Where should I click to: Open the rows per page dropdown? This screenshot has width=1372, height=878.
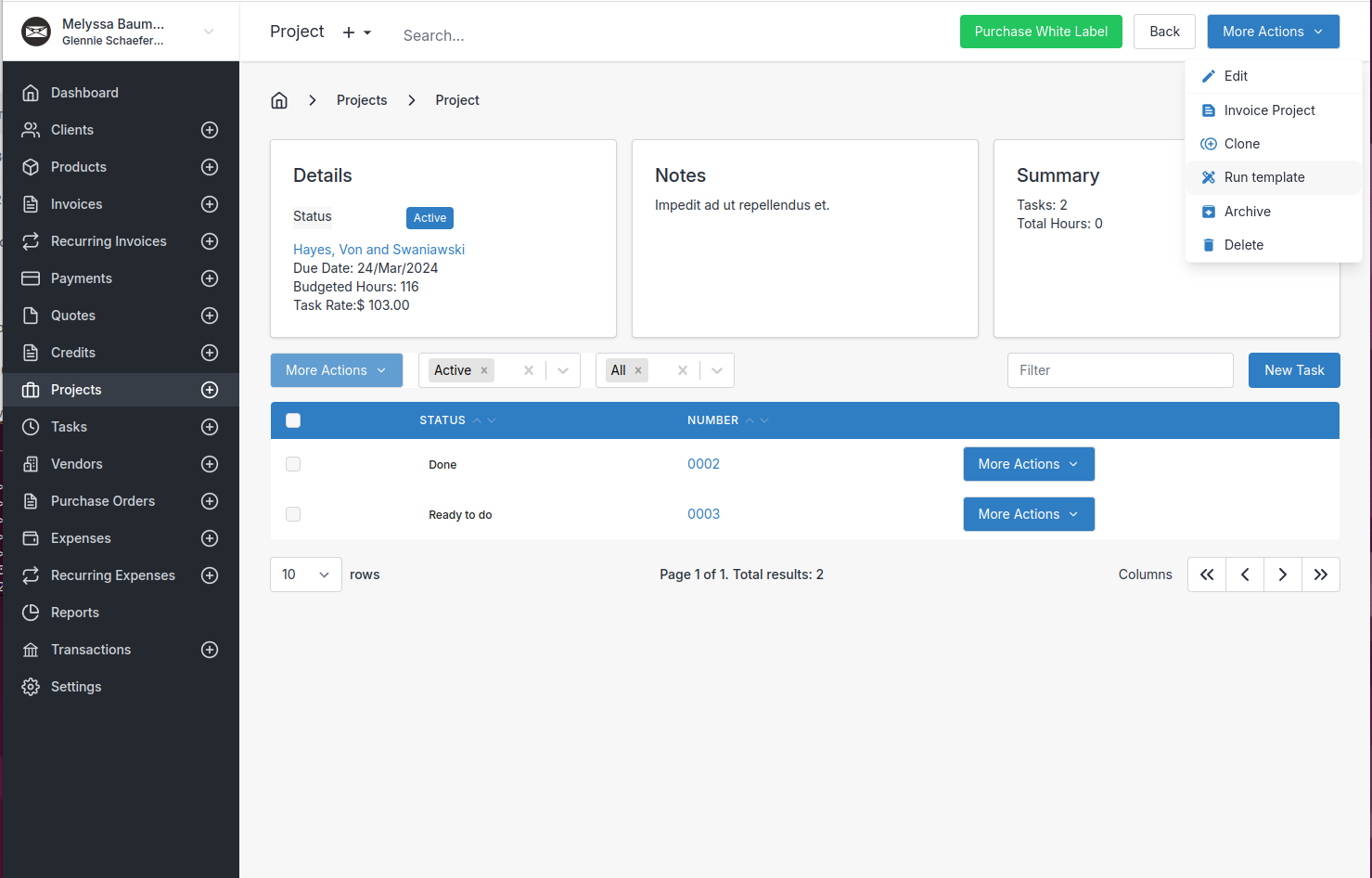pyautogui.click(x=306, y=575)
